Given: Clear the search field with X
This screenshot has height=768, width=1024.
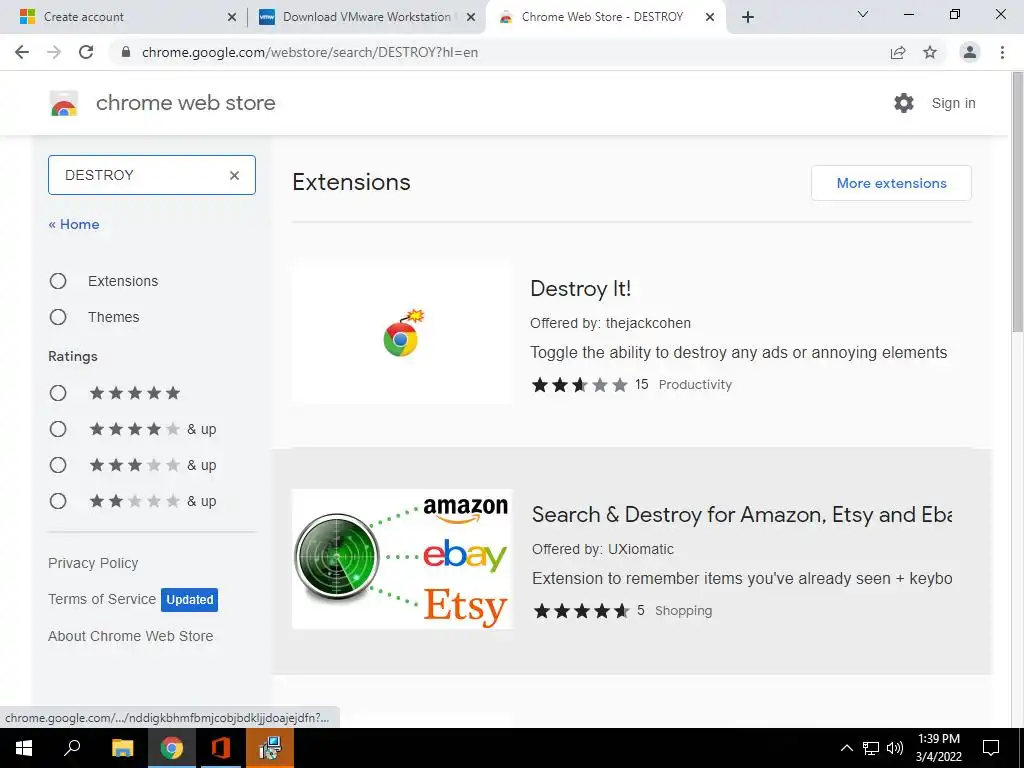Looking at the screenshot, I should tap(234, 175).
